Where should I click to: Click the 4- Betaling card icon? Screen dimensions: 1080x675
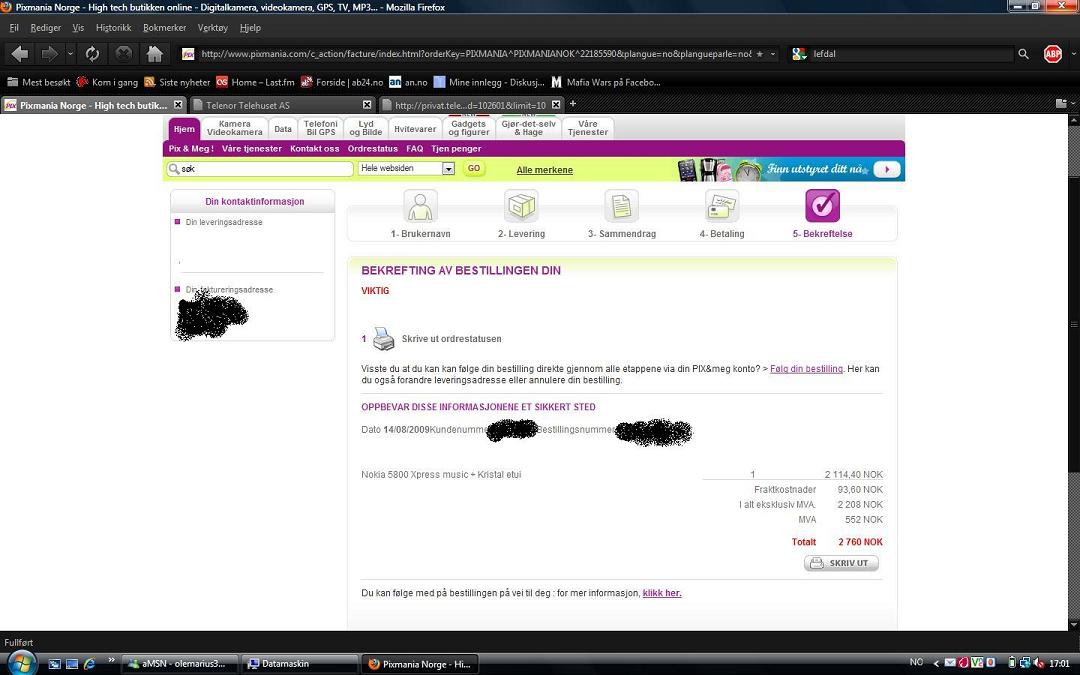722,206
